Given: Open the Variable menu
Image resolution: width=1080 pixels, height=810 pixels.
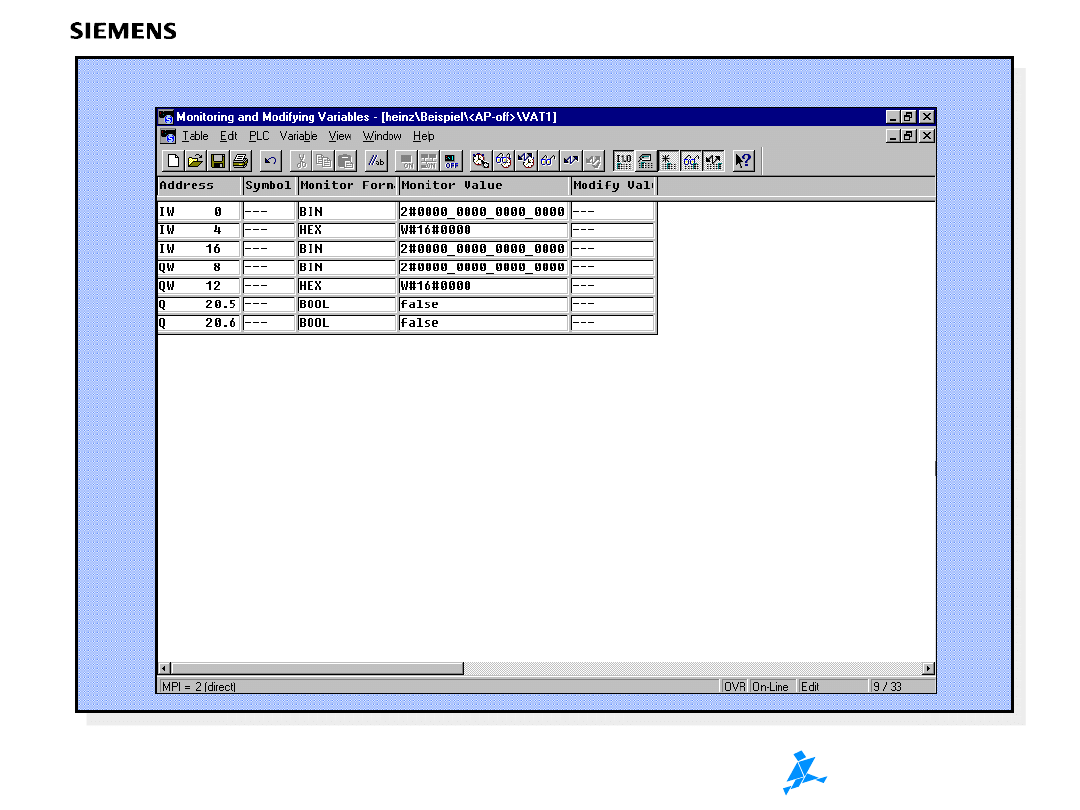Looking at the screenshot, I should 298,136.
